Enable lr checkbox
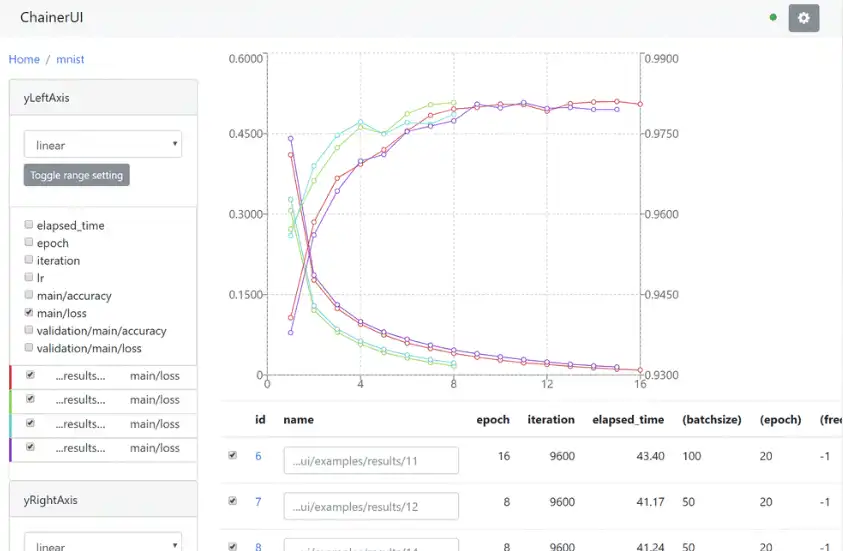843x551 pixels. (x=29, y=277)
